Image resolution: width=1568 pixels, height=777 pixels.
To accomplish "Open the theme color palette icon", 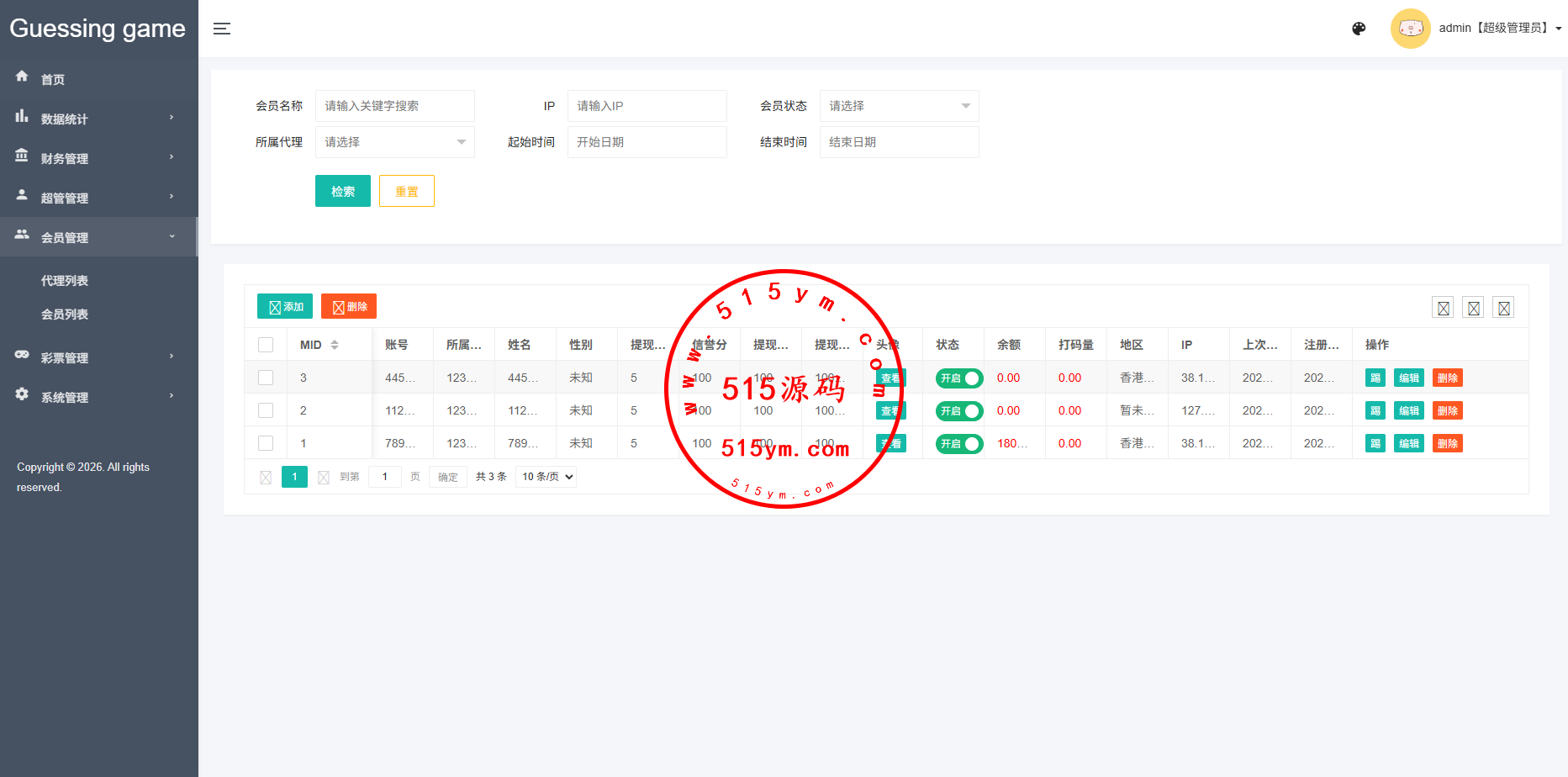I will pos(1359,29).
